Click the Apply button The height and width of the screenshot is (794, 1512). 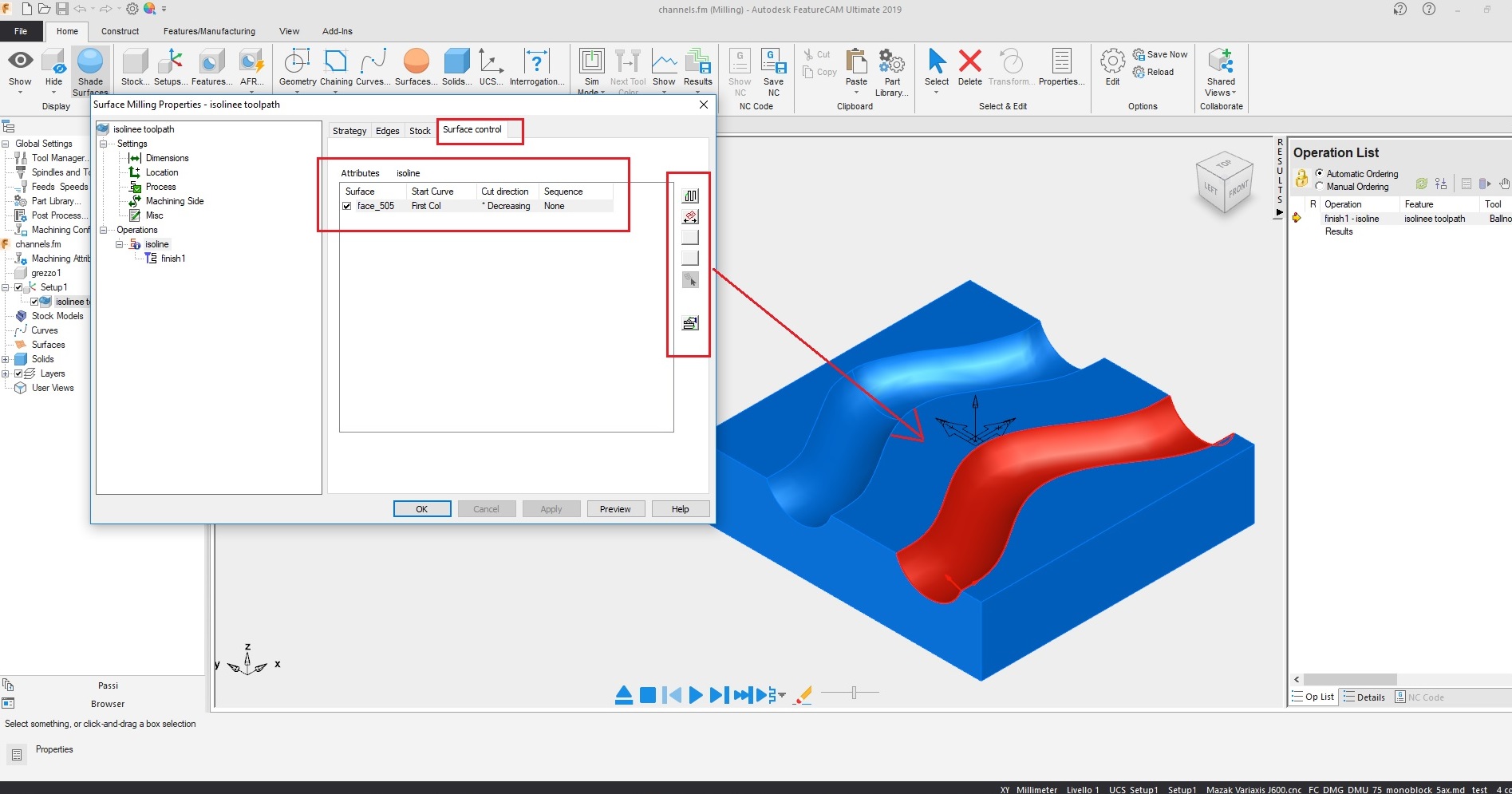551,508
